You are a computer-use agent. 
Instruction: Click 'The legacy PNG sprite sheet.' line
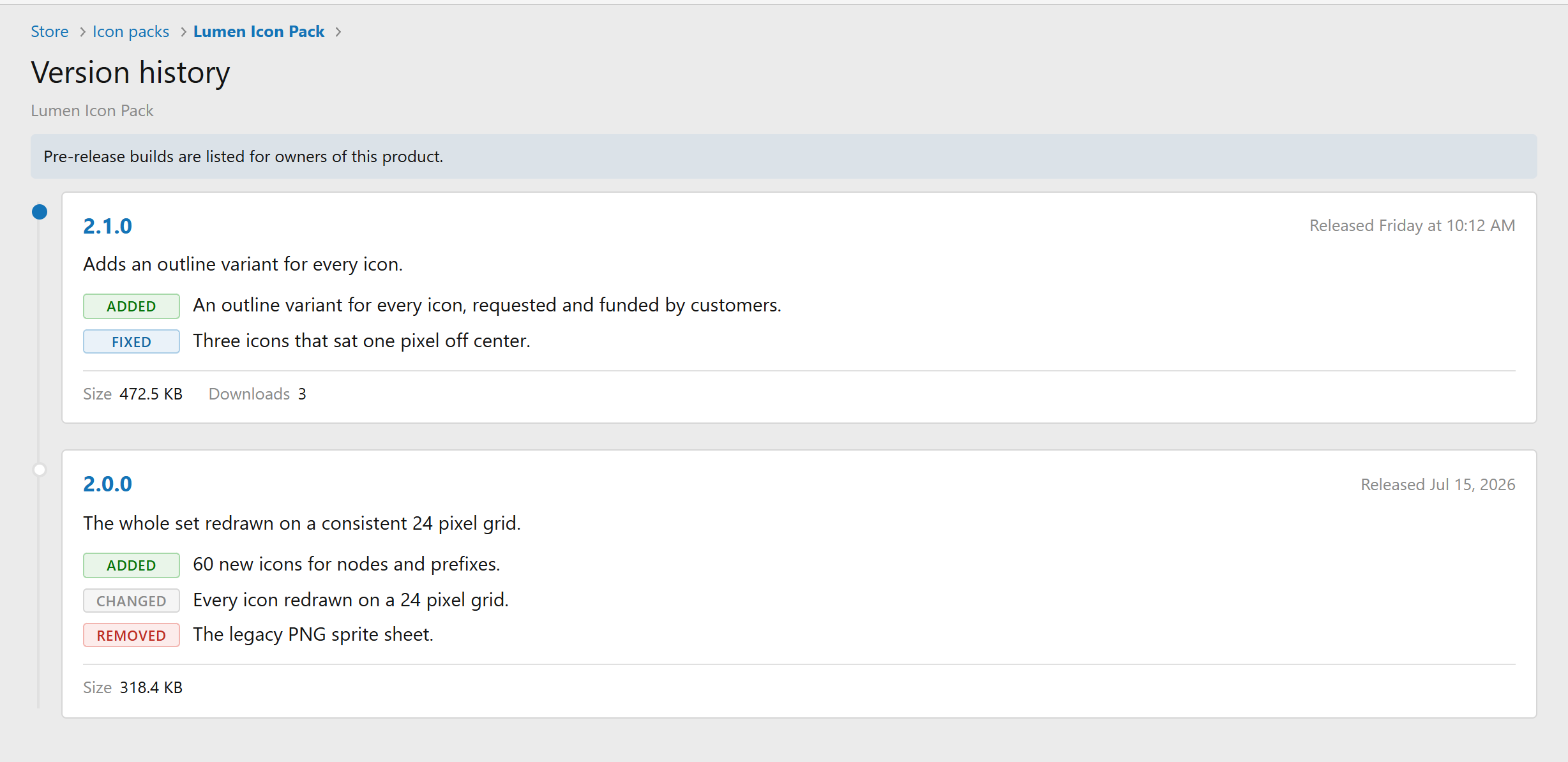313,634
